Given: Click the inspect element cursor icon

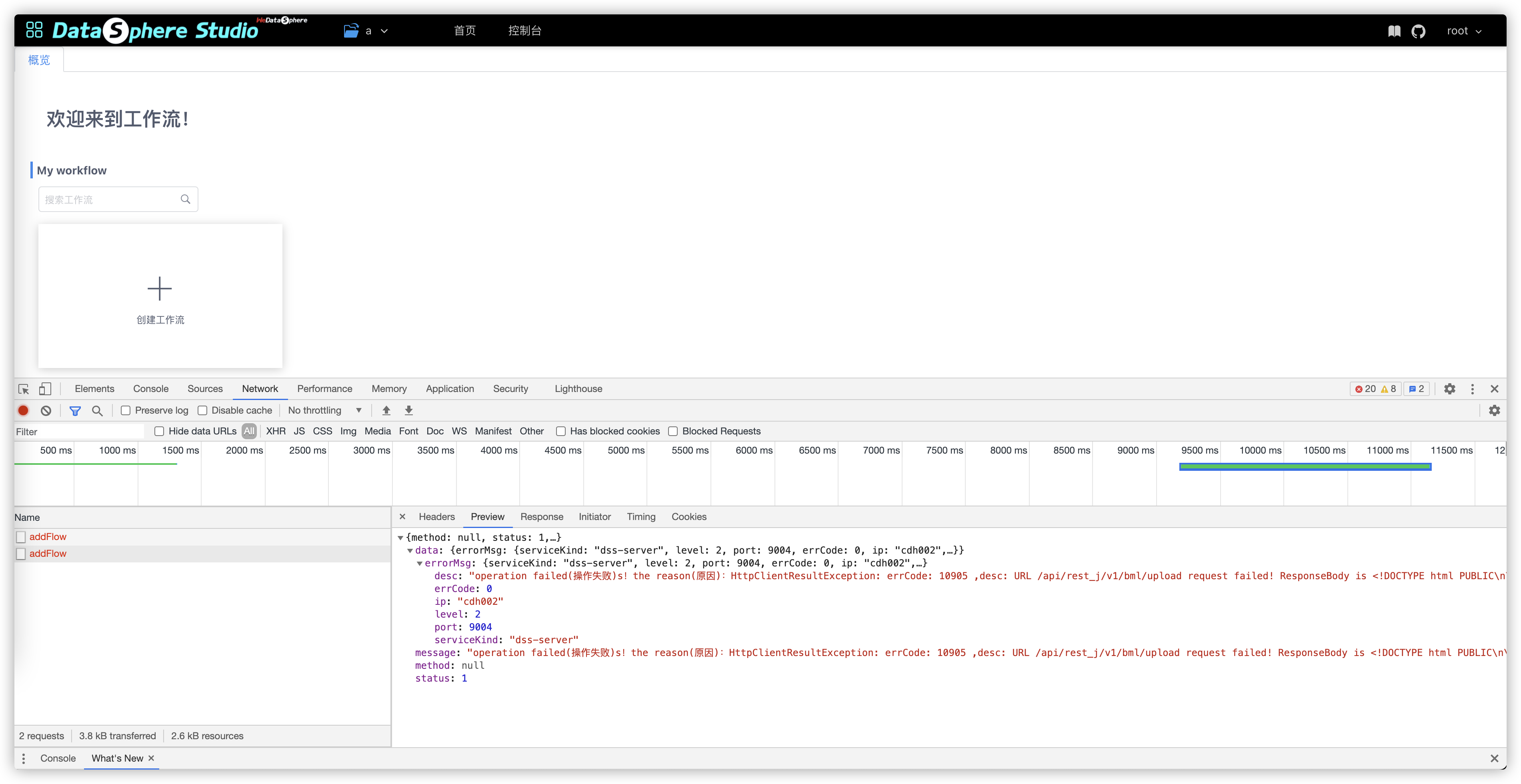Looking at the screenshot, I should coord(23,388).
